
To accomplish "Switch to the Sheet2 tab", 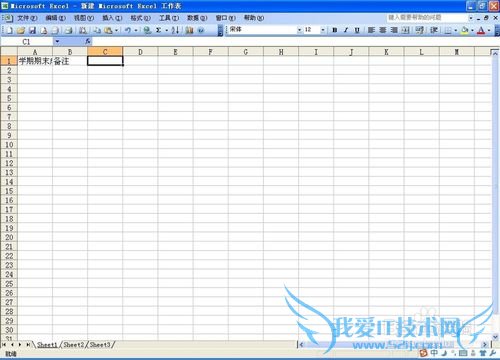I will [x=74, y=345].
